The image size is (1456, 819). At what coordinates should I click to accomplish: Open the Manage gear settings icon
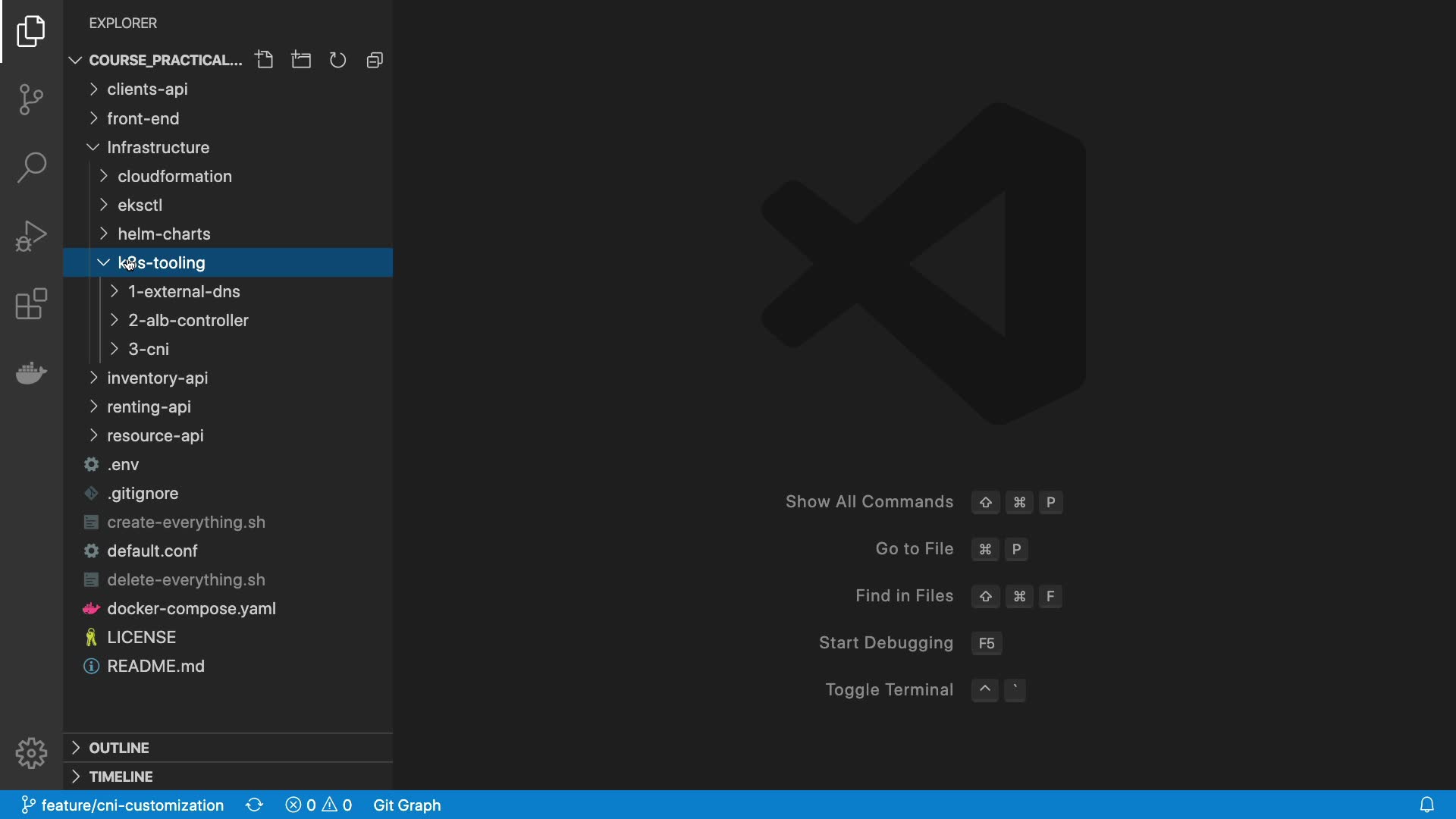pos(31,753)
